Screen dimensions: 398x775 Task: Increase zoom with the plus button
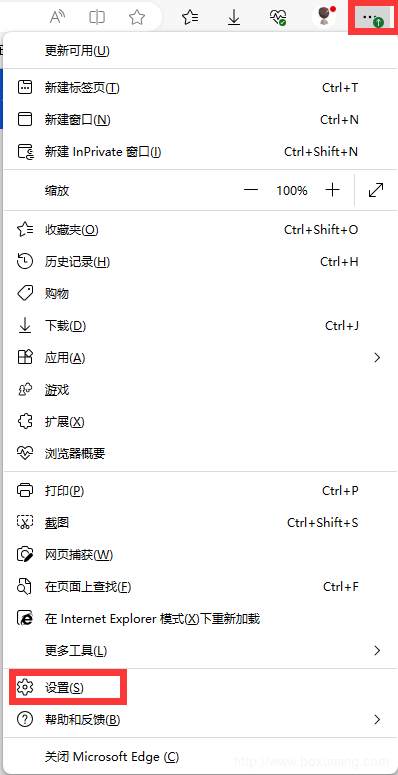click(333, 190)
